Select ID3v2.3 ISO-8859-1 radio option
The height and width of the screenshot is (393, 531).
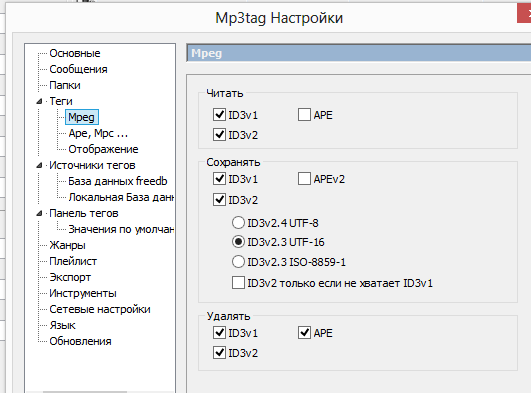[x=238, y=262]
